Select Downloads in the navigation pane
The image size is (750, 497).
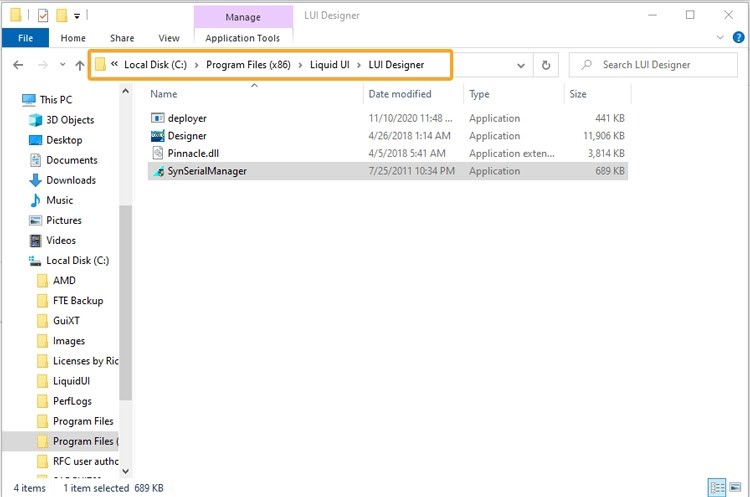tap(71, 180)
